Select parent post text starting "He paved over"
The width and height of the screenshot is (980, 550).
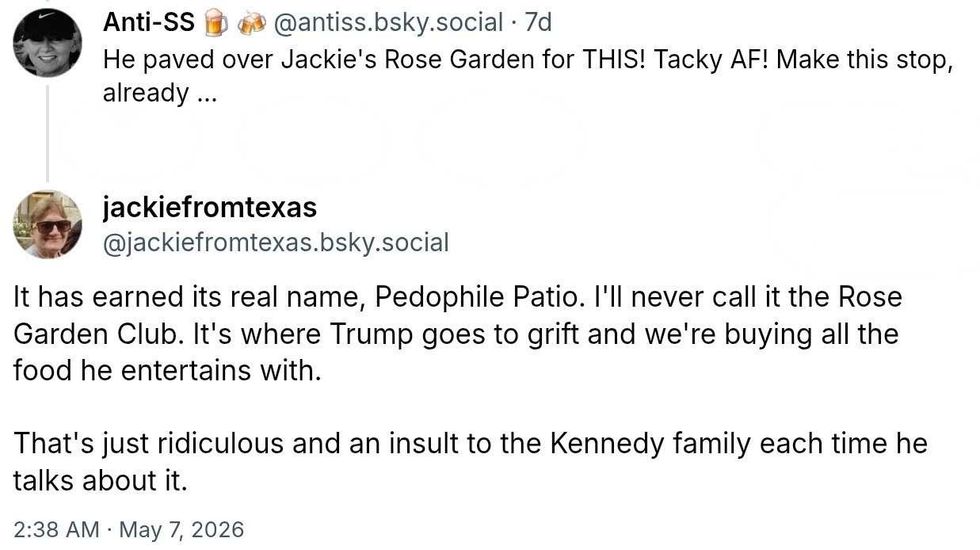[x=528, y=76]
